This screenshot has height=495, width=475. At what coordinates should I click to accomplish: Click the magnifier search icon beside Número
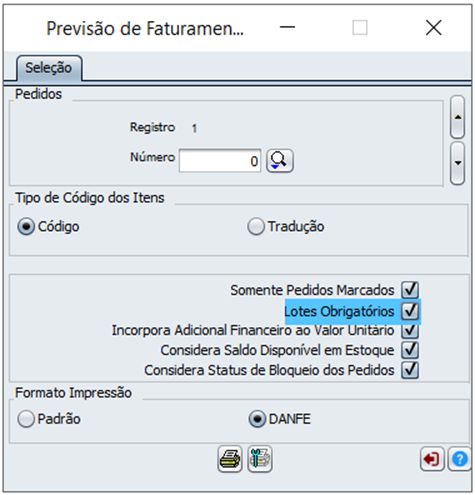(x=280, y=161)
